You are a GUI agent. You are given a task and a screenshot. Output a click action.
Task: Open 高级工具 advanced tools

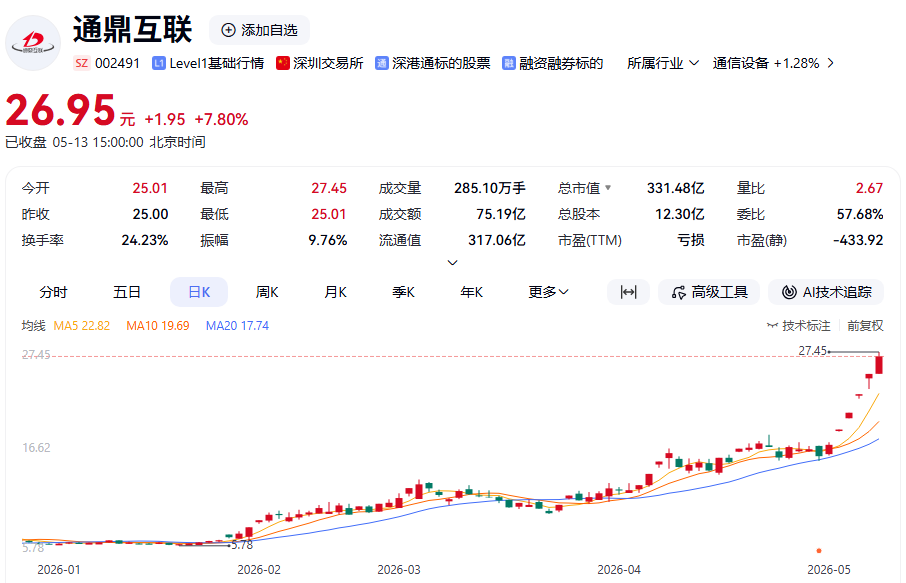710,292
